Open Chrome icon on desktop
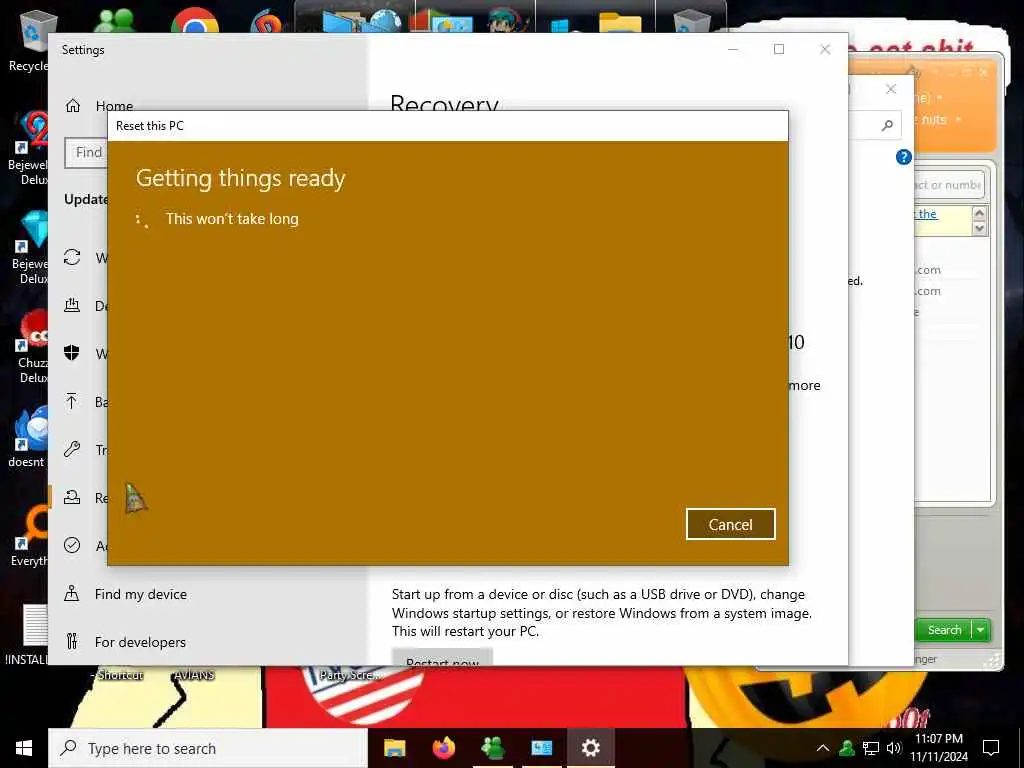 (194, 22)
